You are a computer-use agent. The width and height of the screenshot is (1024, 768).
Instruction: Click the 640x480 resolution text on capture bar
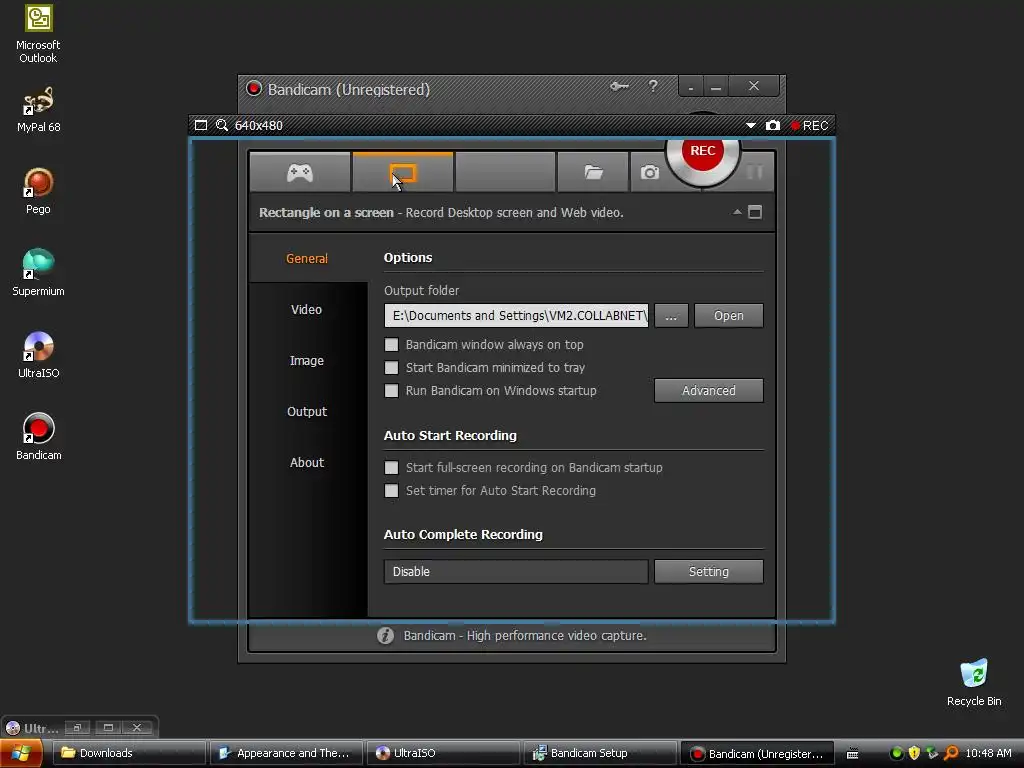(259, 125)
